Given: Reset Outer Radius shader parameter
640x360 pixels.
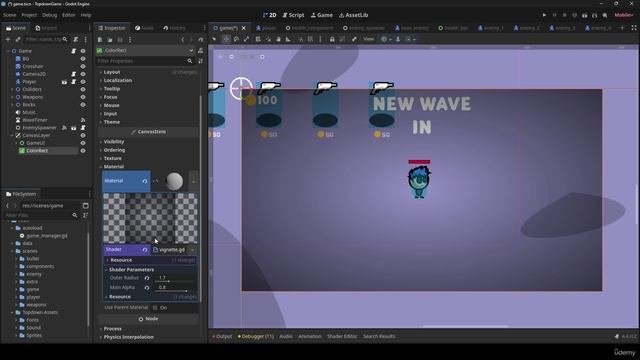Looking at the screenshot, I should click(147, 278).
